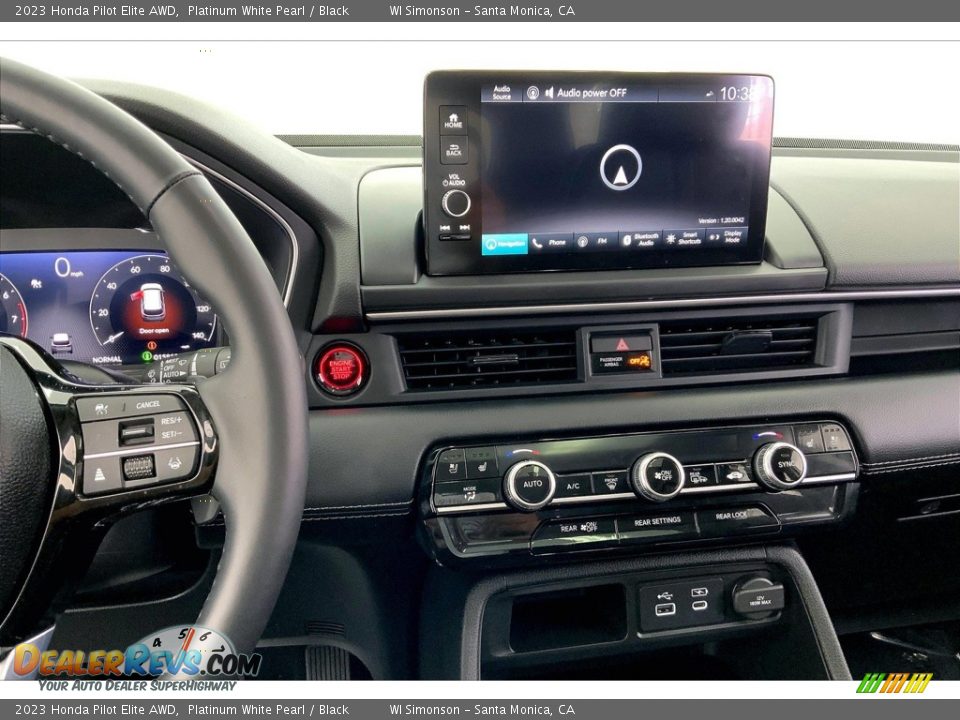Tap the compass arrow icon on screen
Image resolution: width=960 pixels, height=720 pixels.
620,167
